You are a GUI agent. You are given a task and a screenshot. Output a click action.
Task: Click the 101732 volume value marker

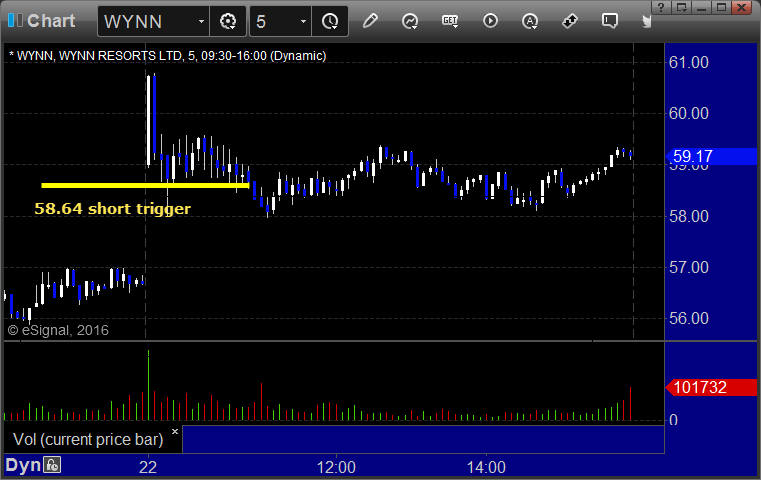712,387
